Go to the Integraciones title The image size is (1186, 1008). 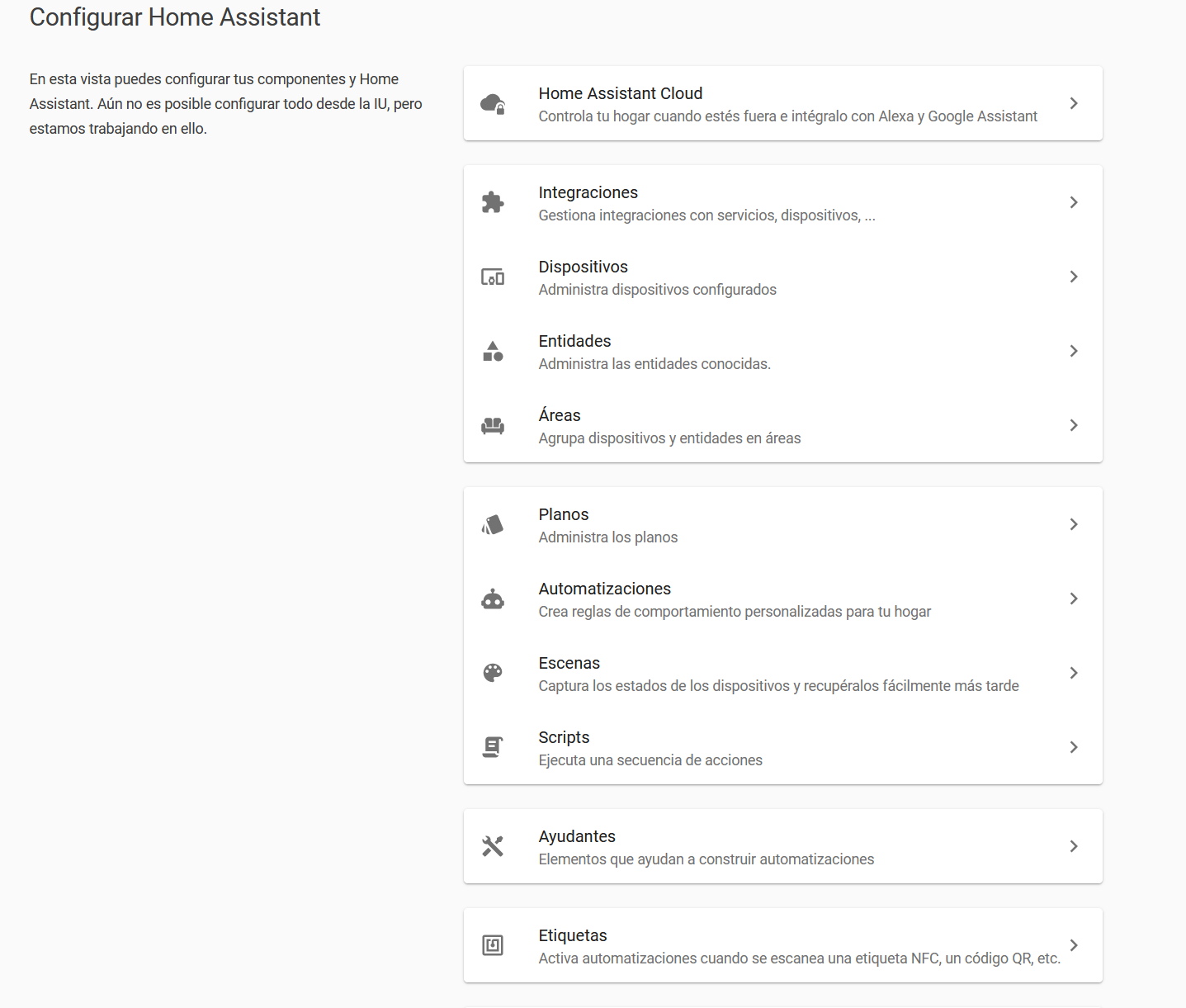(588, 193)
